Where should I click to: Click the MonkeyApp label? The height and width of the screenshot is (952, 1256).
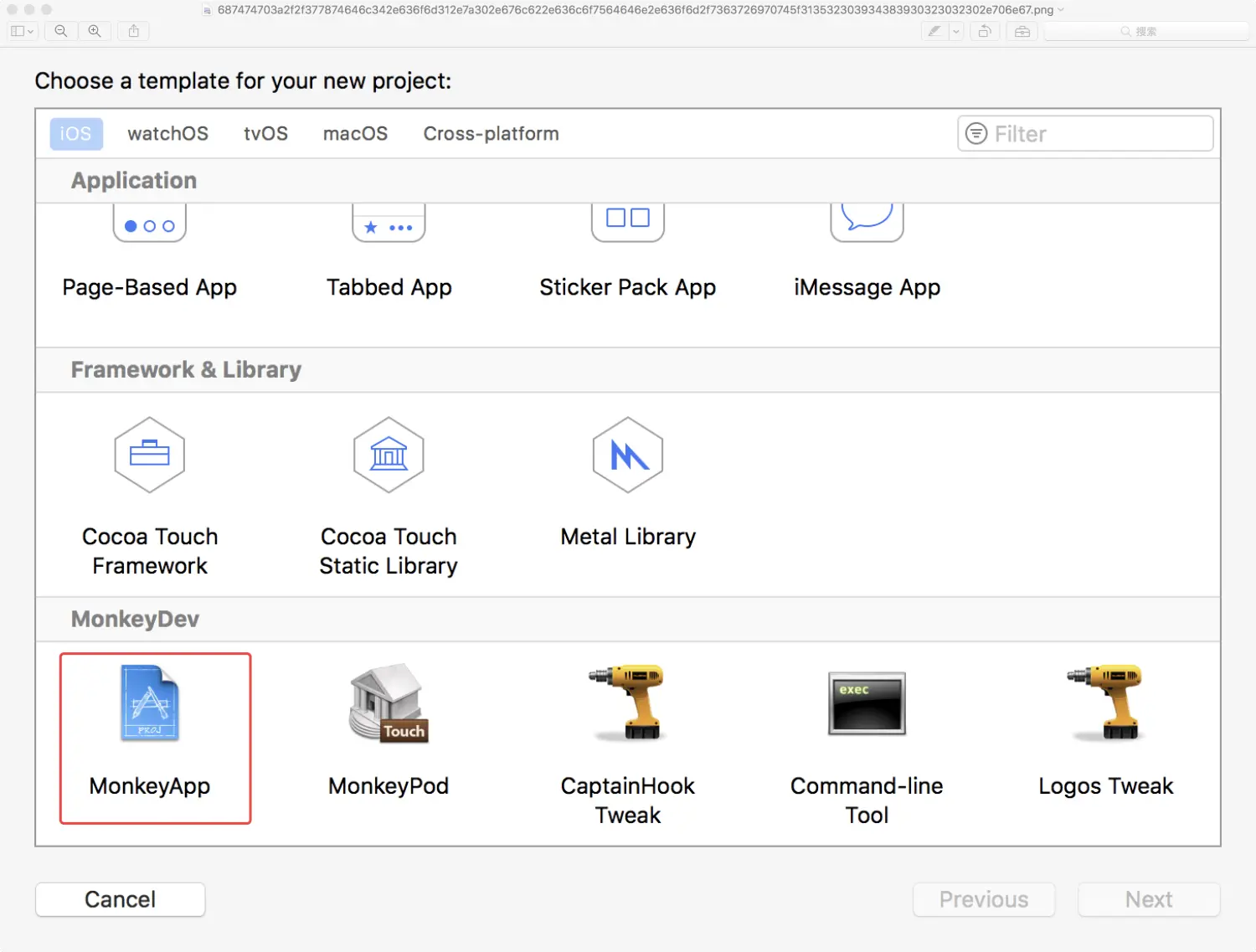150,786
